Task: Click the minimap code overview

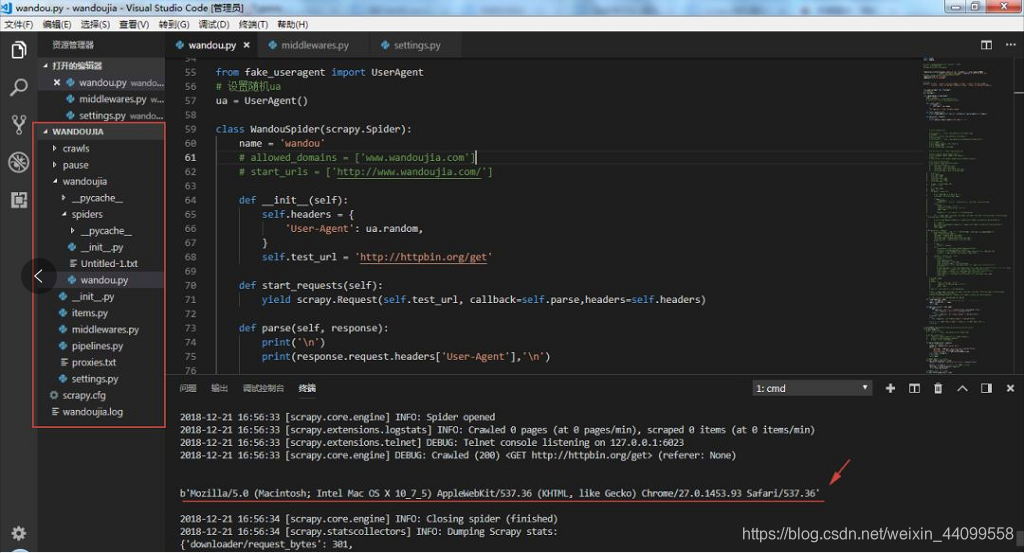Action: (967, 215)
